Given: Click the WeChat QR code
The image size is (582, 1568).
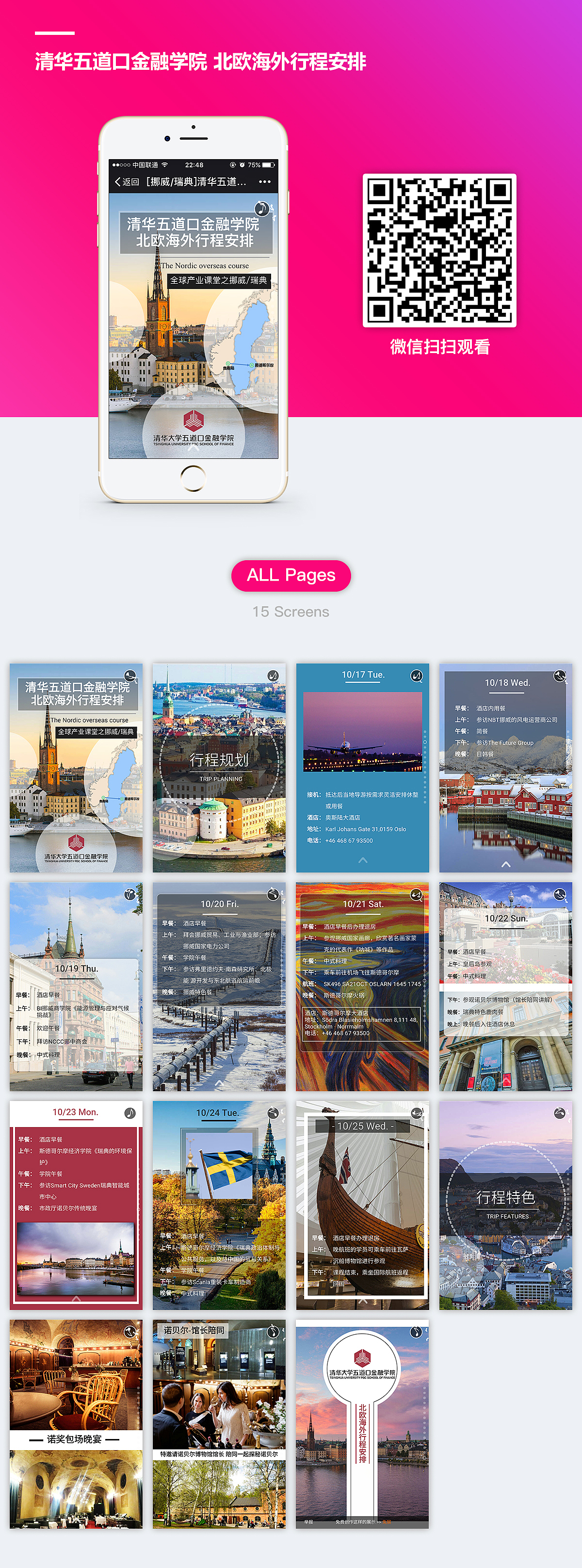Looking at the screenshot, I should [x=439, y=250].
